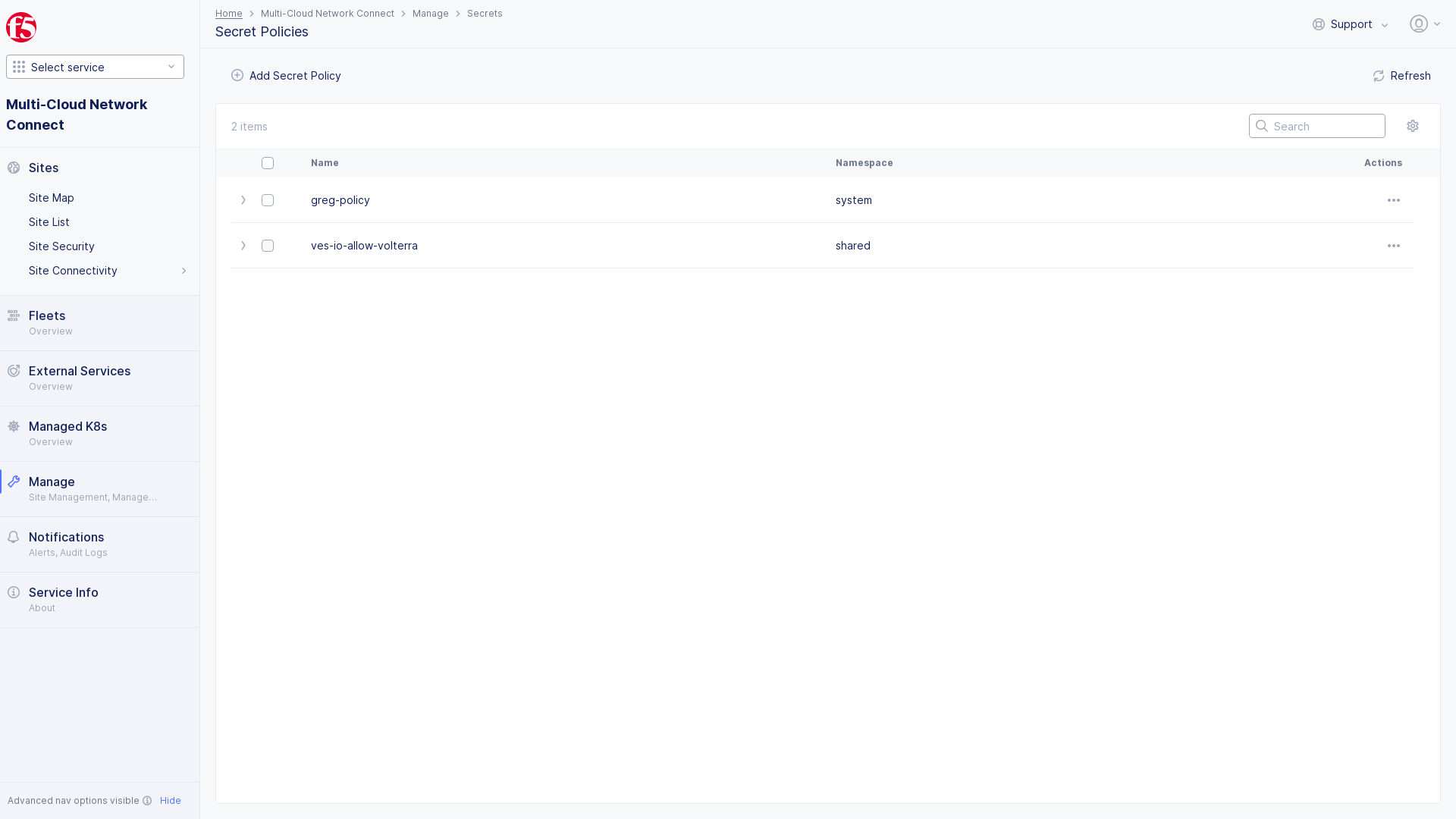
Task: Open the user account avatar menu
Action: click(1419, 24)
